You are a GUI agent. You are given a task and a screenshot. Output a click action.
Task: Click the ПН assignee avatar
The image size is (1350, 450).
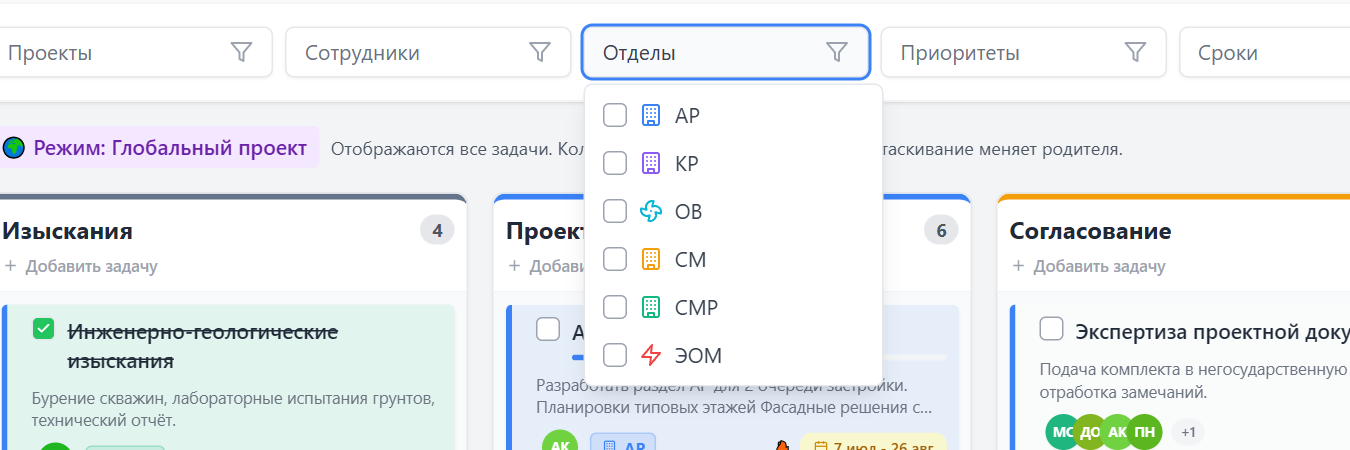[x=1145, y=431]
